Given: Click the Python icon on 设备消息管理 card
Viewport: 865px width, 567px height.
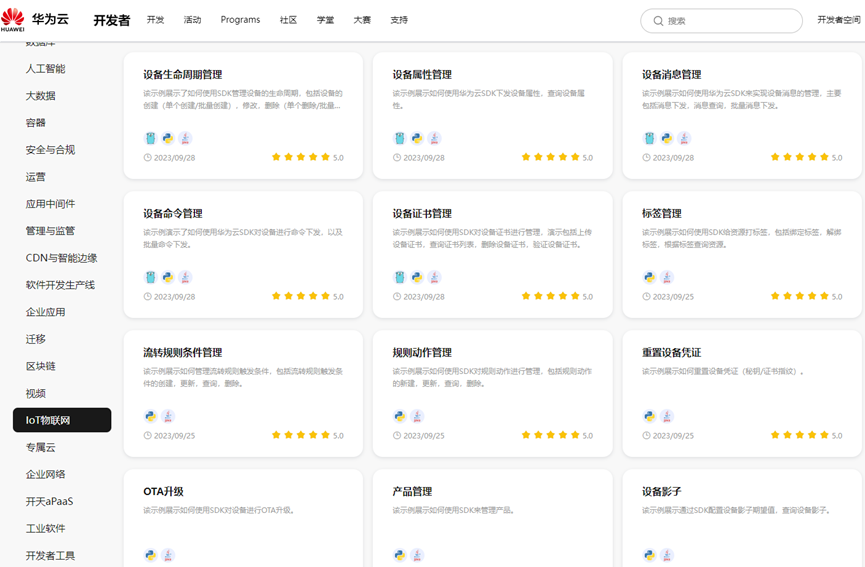Looking at the screenshot, I should coord(667,138).
